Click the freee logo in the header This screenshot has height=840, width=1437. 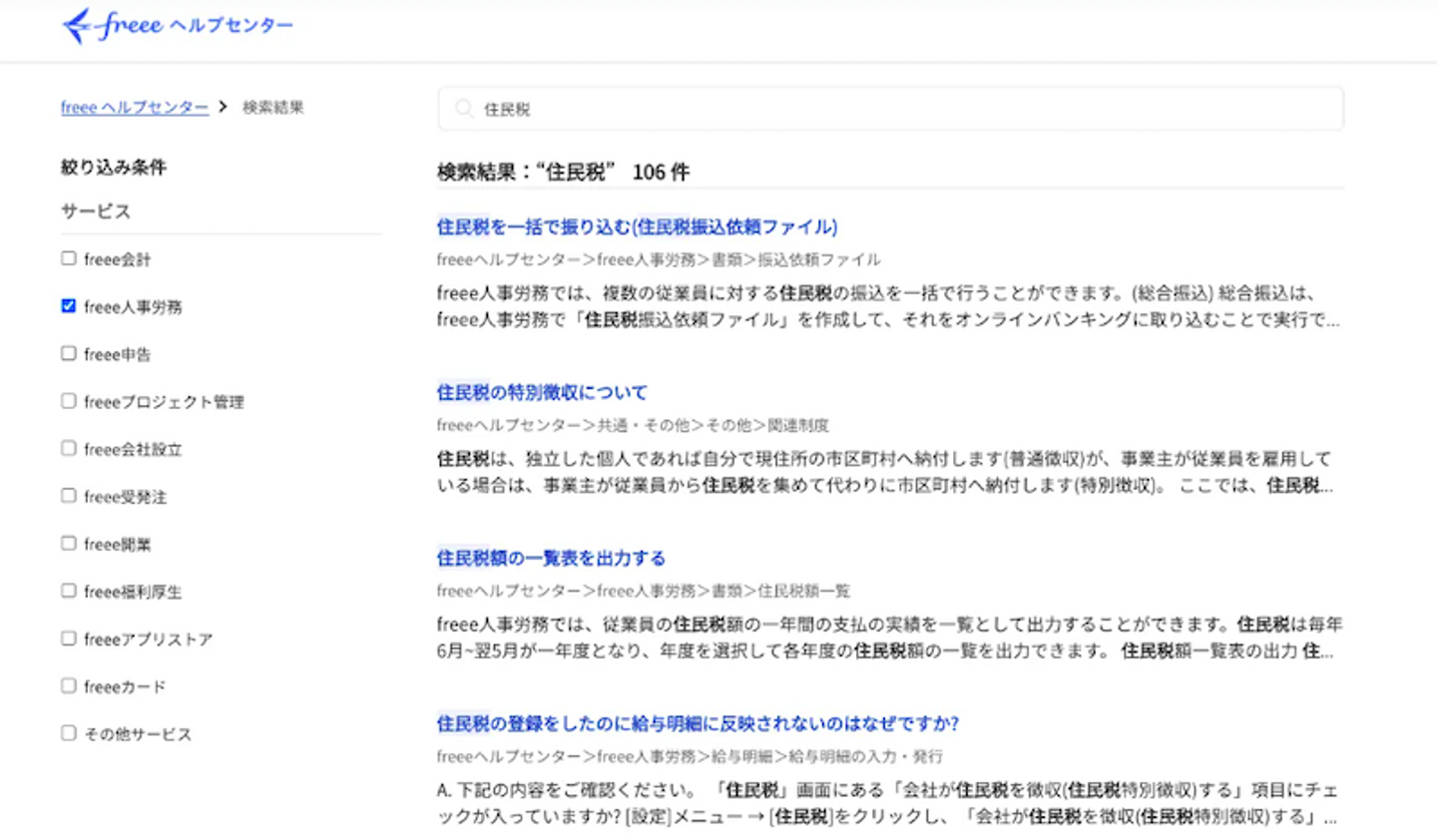pos(112,25)
